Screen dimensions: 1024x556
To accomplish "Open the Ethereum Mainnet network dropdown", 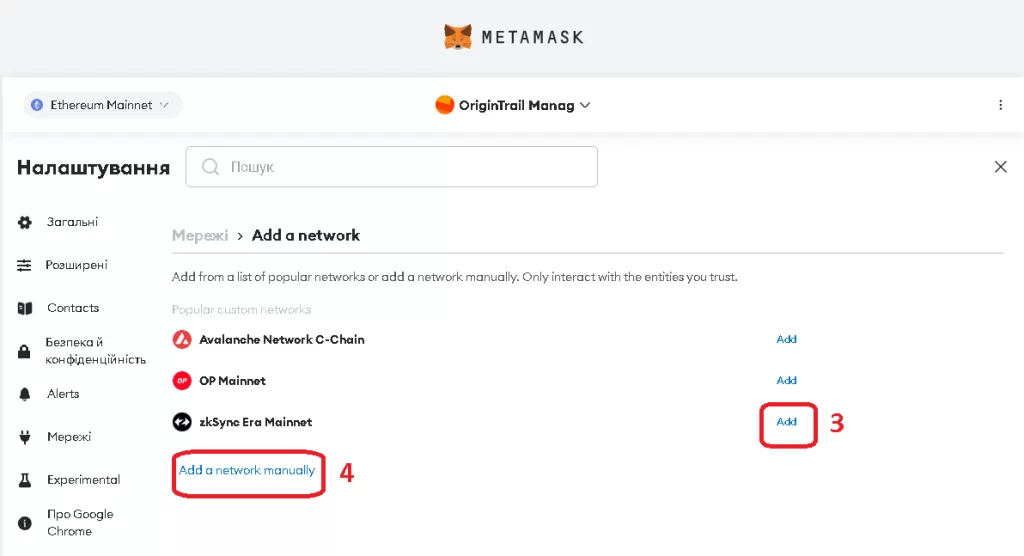I will (x=103, y=105).
